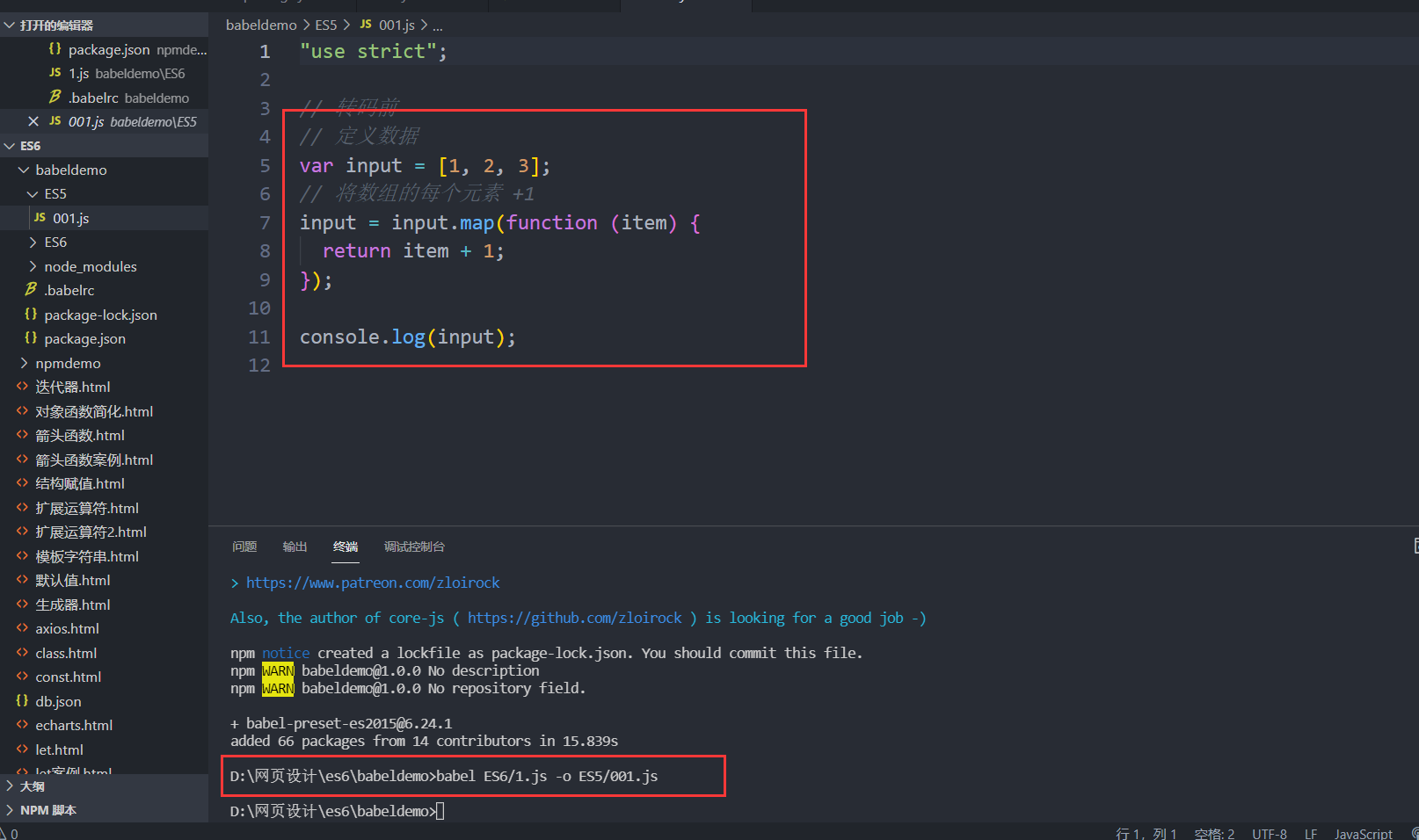This screenshot has height=840, width=1419.
Task: Click line number 5 in gutter
Action: click(x=265, y=165)
